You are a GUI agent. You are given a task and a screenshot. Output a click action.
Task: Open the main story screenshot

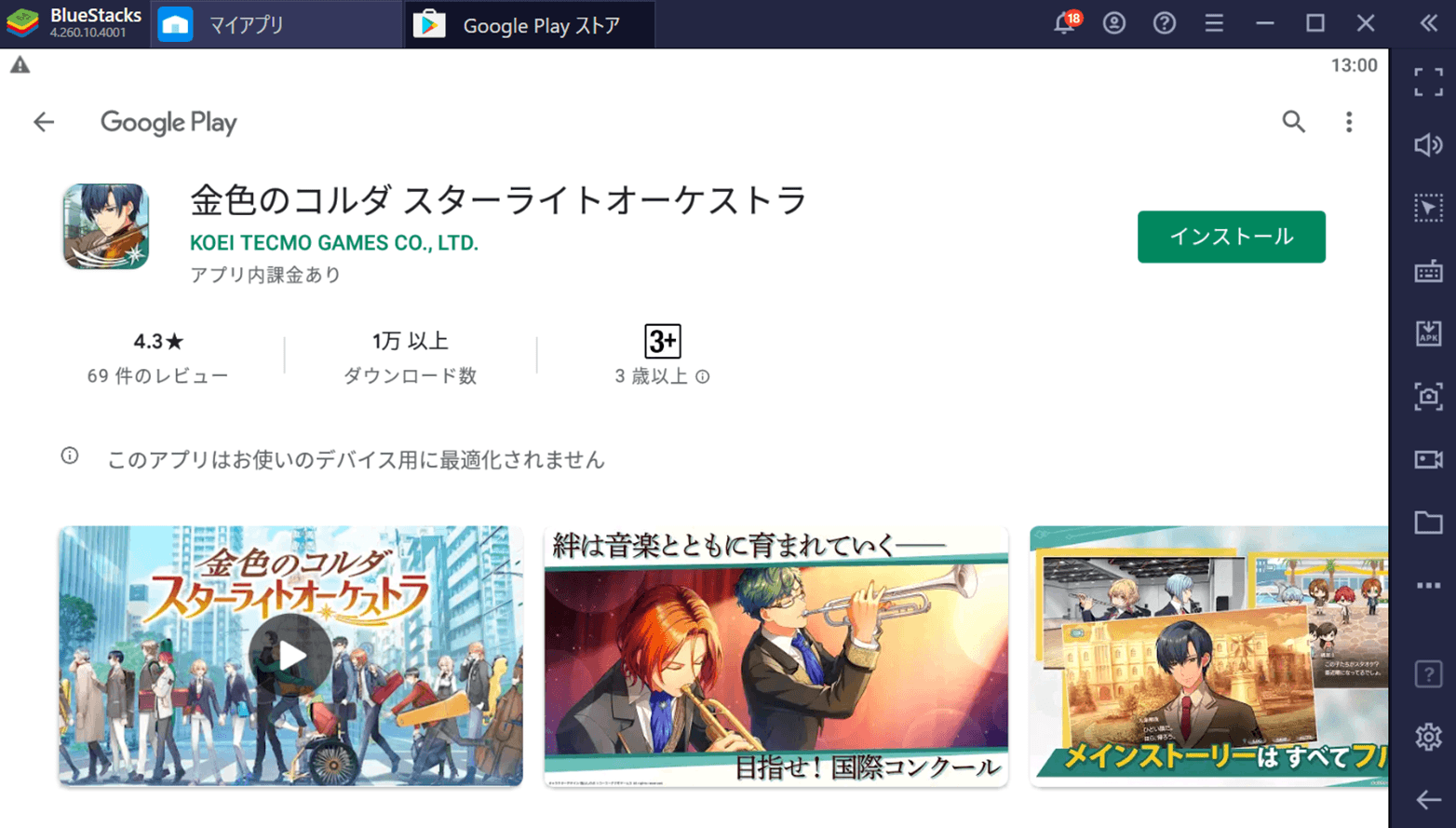1208,656
